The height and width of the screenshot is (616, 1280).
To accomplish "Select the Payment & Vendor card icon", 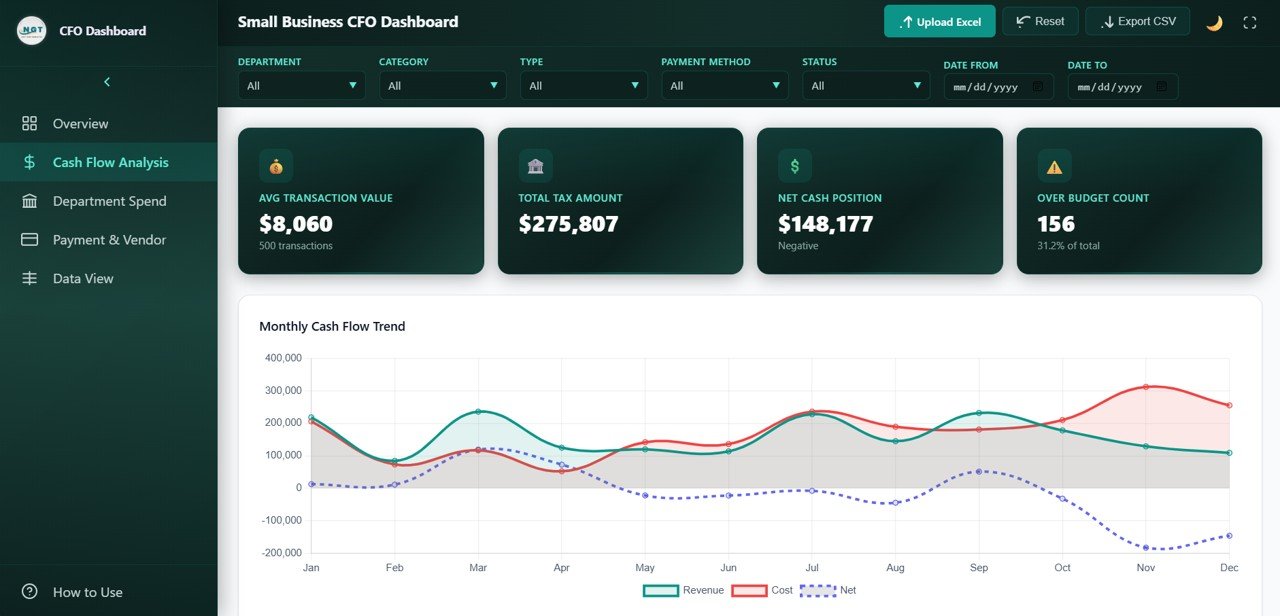I will click(x=31, y=239).
